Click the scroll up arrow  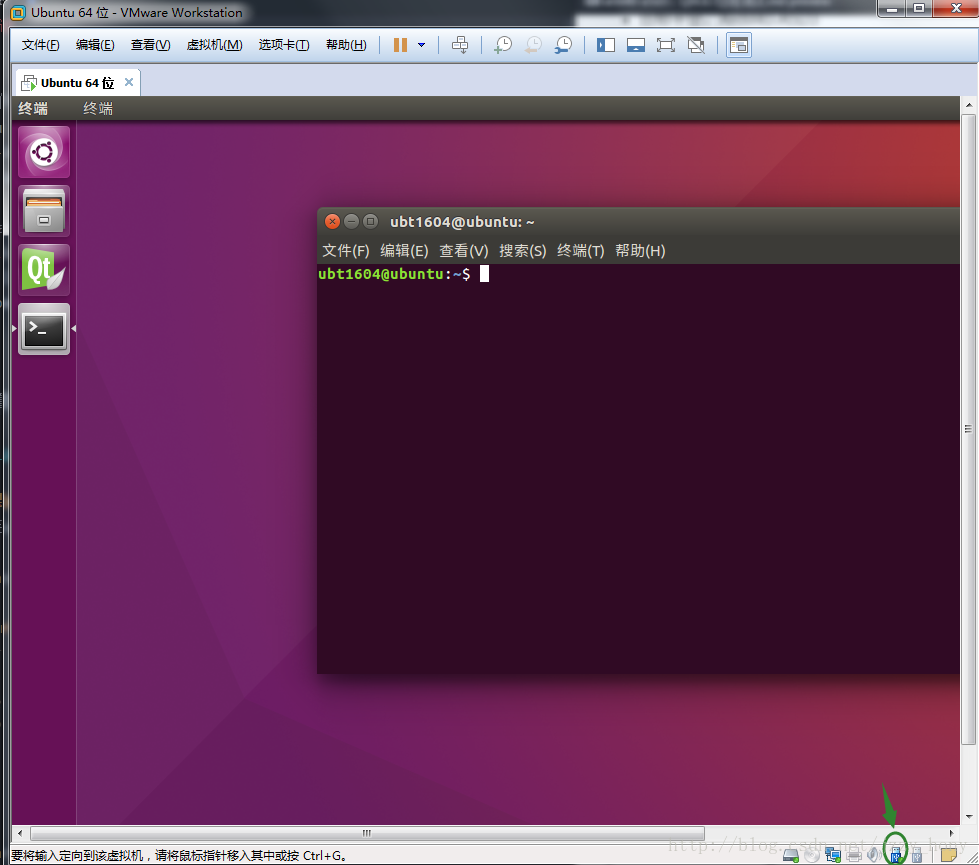coord(968,105)
